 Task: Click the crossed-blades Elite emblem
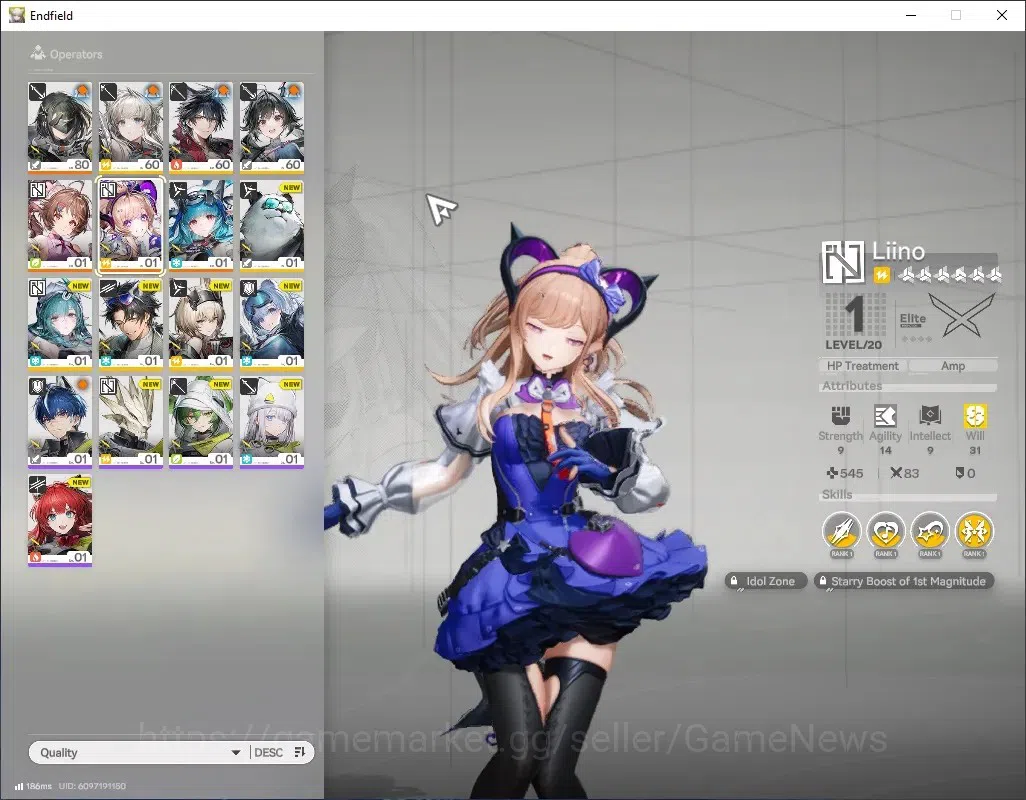click(961, 315)
